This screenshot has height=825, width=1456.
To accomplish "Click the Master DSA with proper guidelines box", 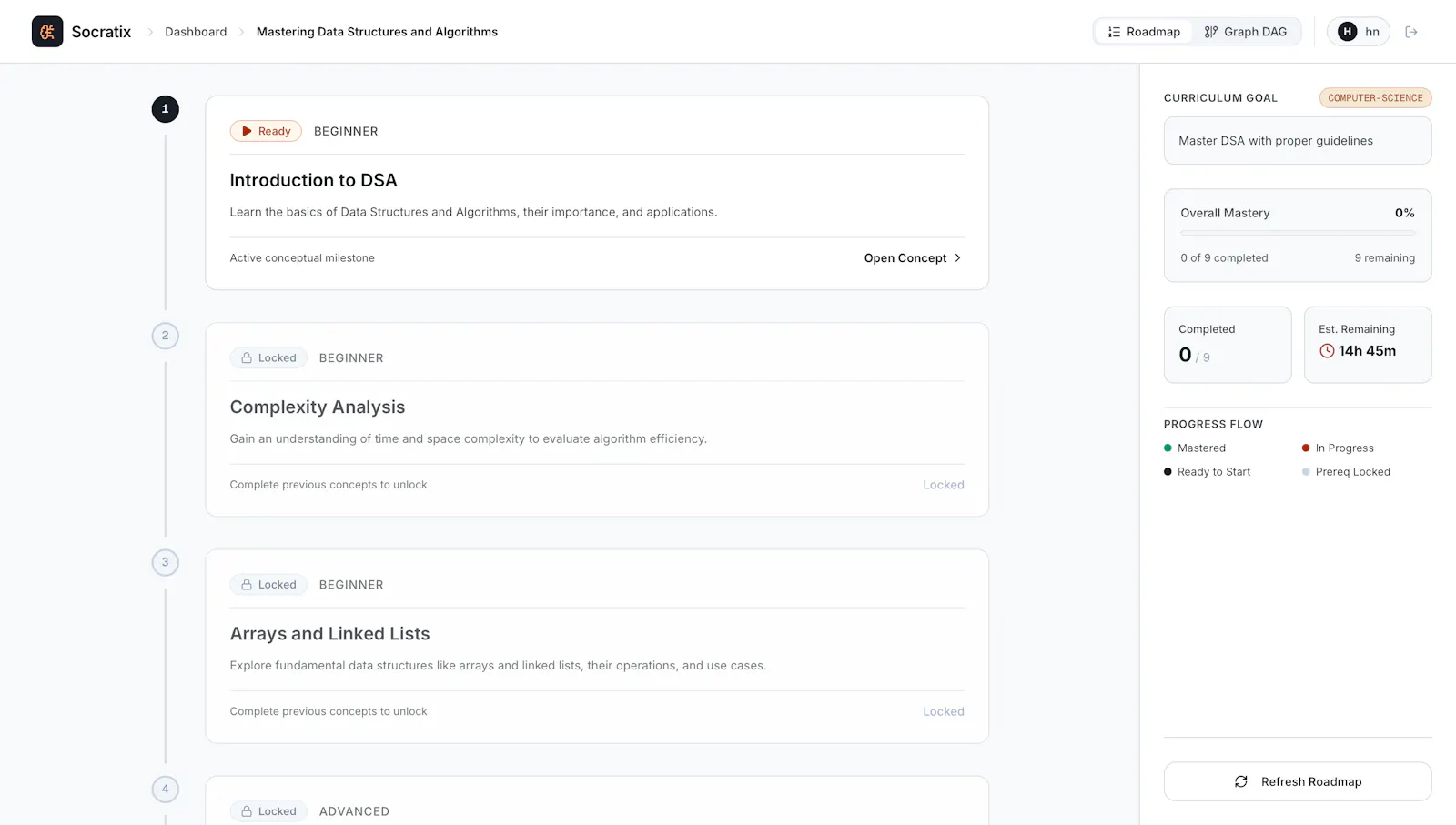I will [1298, 141].
